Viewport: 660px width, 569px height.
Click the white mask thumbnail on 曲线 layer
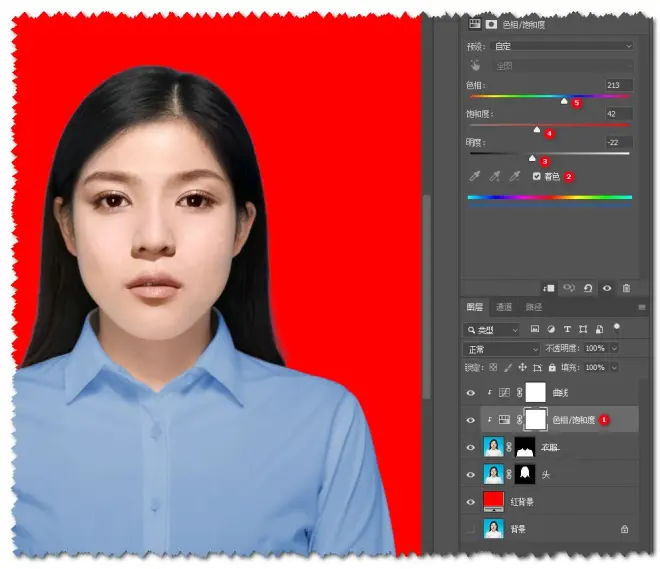coord(535,392)
